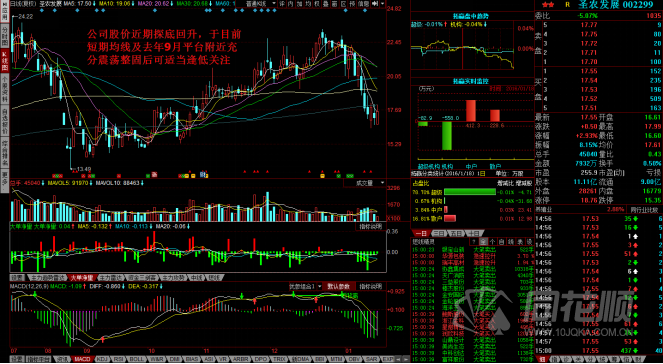663x364 pixels.
Task: Select the 五日 period toggle
Action: [456, 233]
